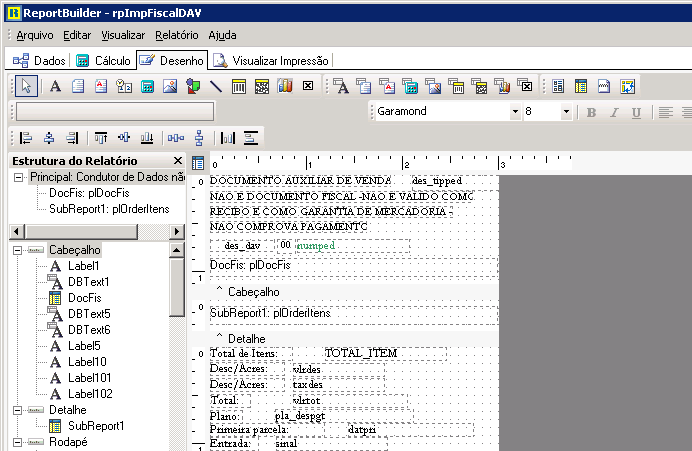Viewport: 692px width, 451px height.
Task: Collapse the Cabeçalho band node
Action: pyautogui.click(x=17, y=250)
